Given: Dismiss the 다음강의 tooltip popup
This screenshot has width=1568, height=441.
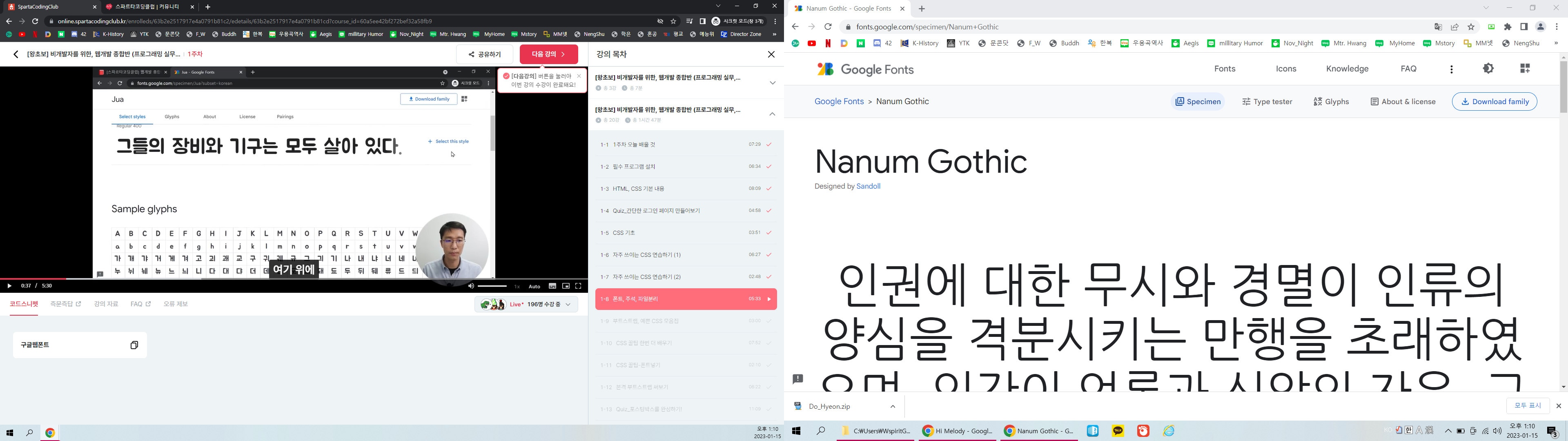Looking at the screenshot, I should [x=579, y=76].
